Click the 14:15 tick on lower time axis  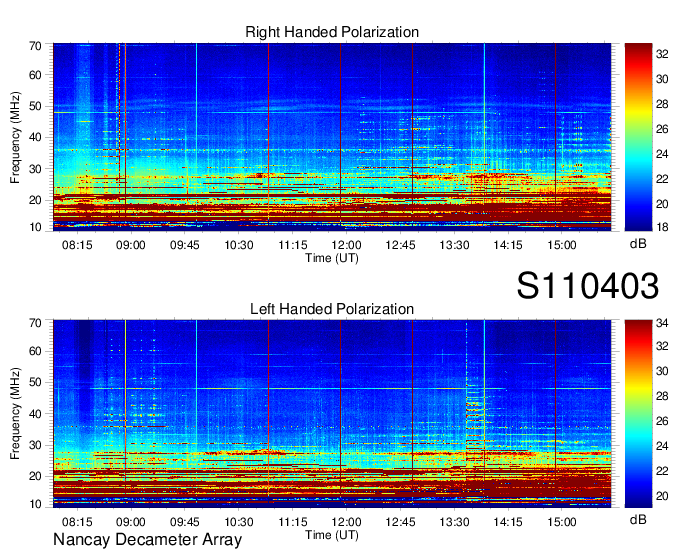click(508, 522)
